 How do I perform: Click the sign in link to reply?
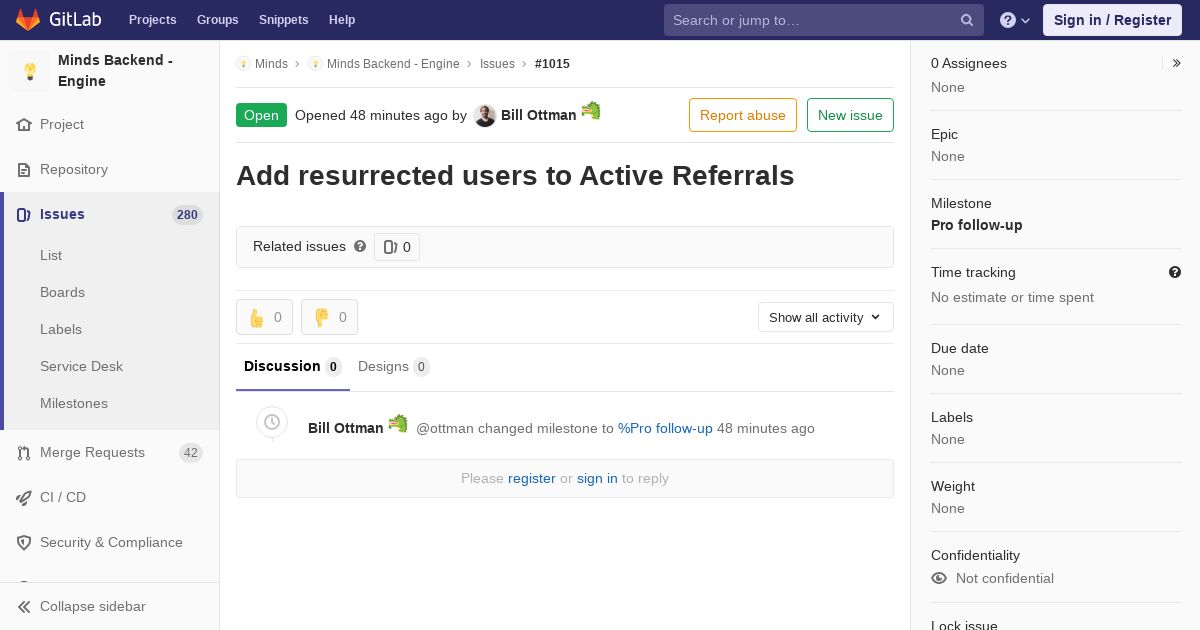pos(597,478)
